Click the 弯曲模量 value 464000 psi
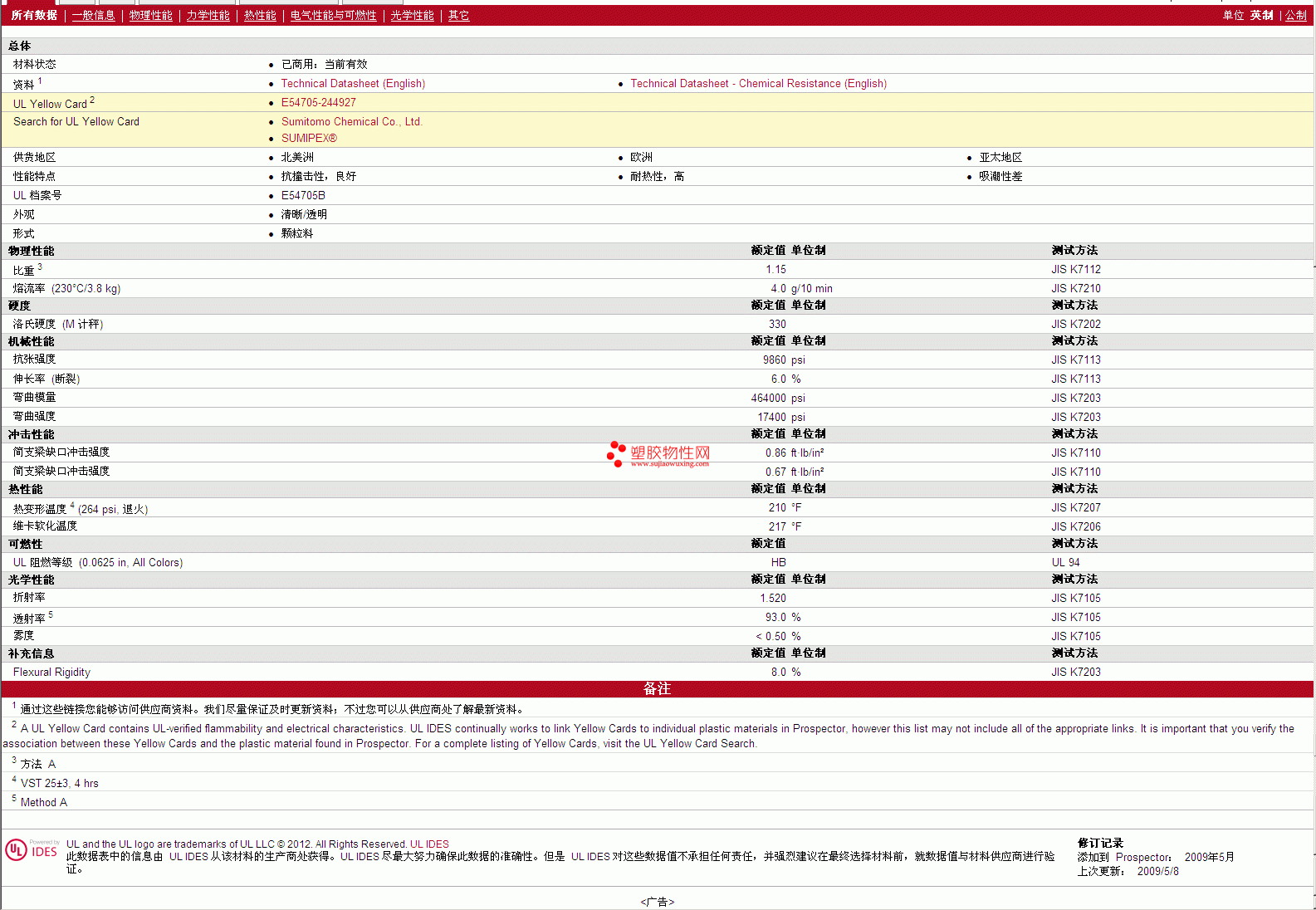 click(x=778, y=399)
